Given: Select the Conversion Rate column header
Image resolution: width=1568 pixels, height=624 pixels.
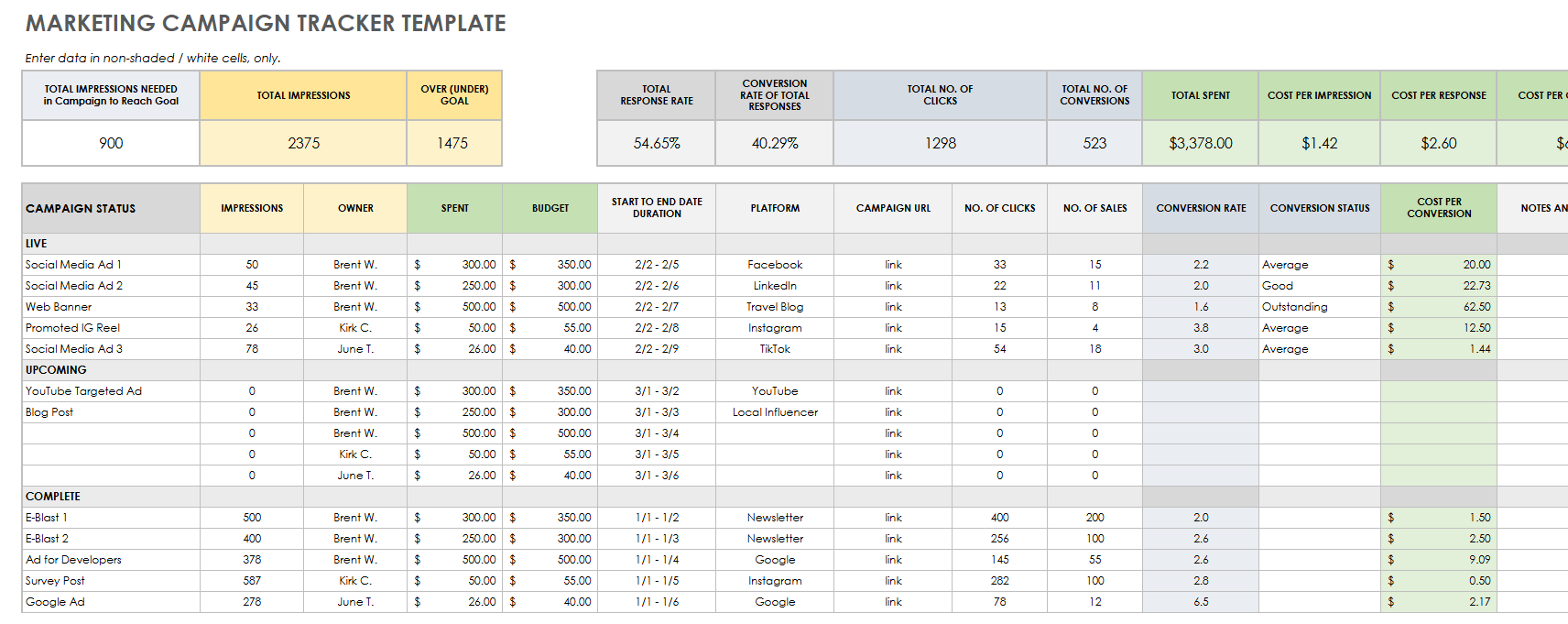Looking at the screenshot, I should [1200, 208].
